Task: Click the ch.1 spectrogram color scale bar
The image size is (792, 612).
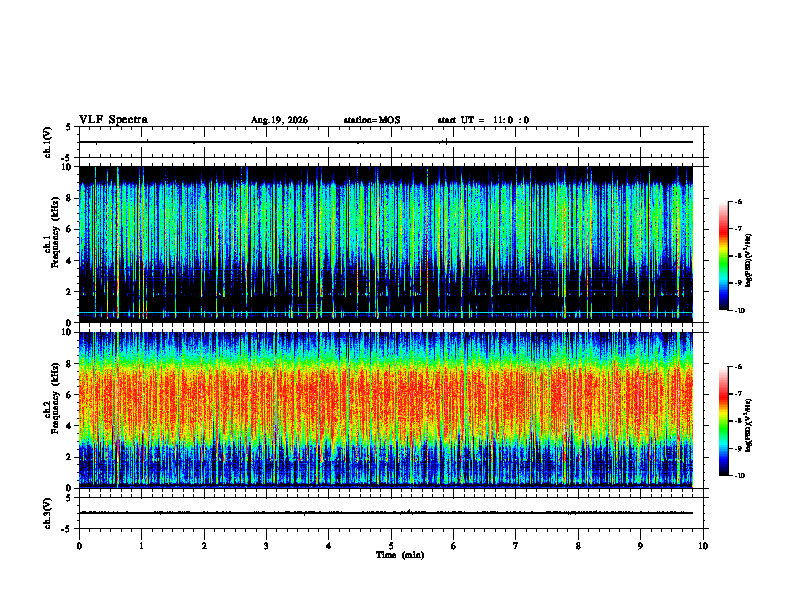Action: 724,256
